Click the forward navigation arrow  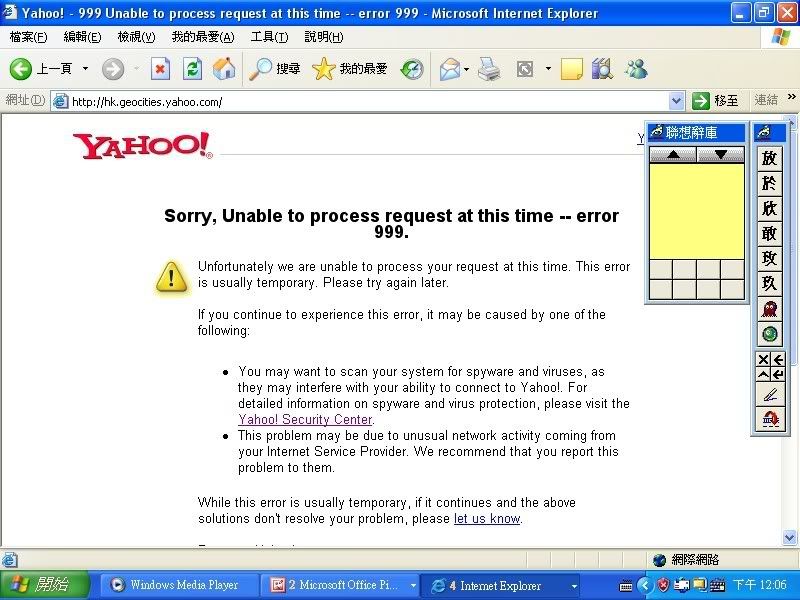click(x=113, y=69)
